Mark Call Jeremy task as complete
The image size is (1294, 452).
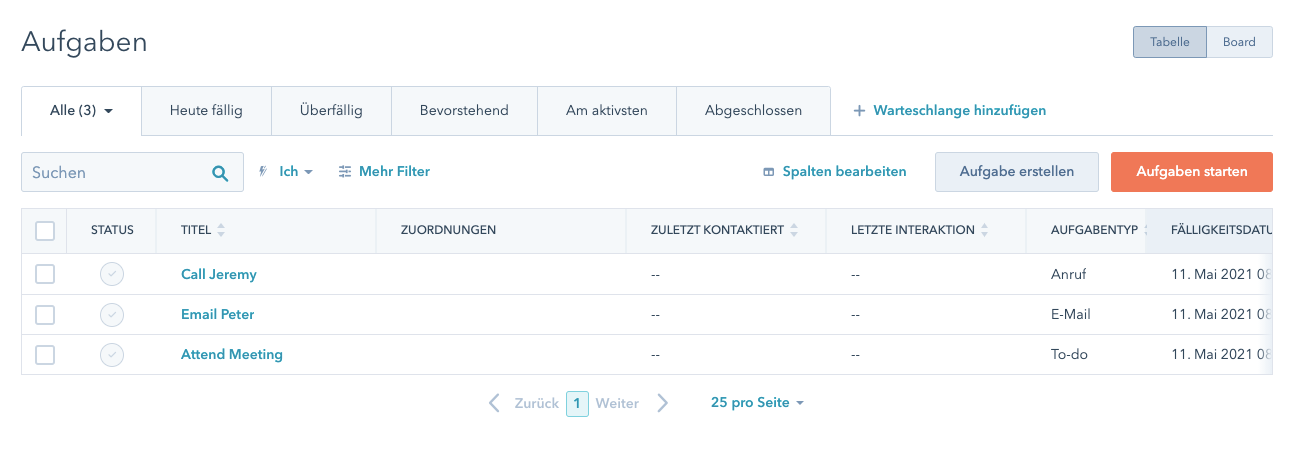[x=112, y=274]
